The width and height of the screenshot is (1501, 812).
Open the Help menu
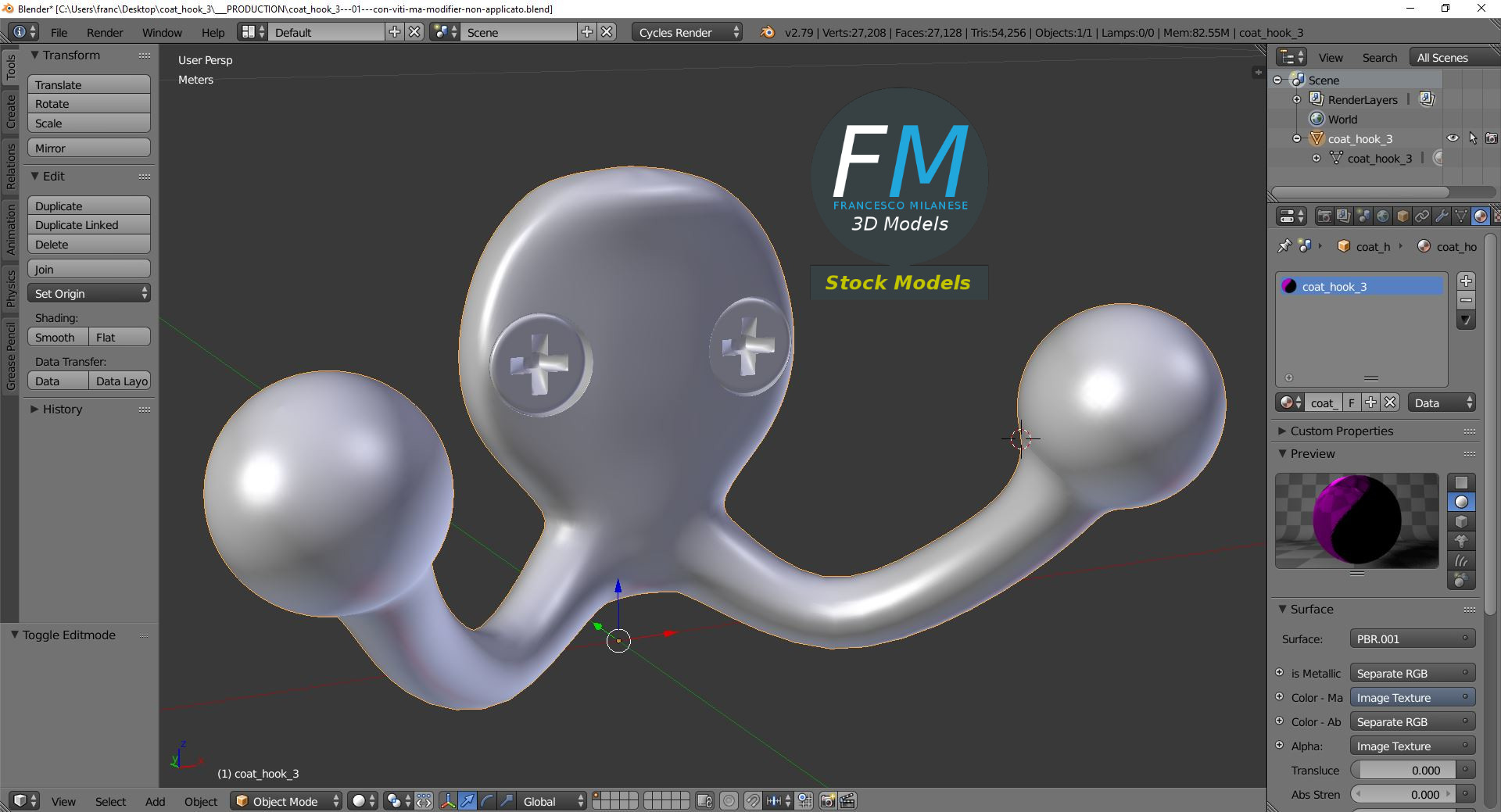coord(213,32)
